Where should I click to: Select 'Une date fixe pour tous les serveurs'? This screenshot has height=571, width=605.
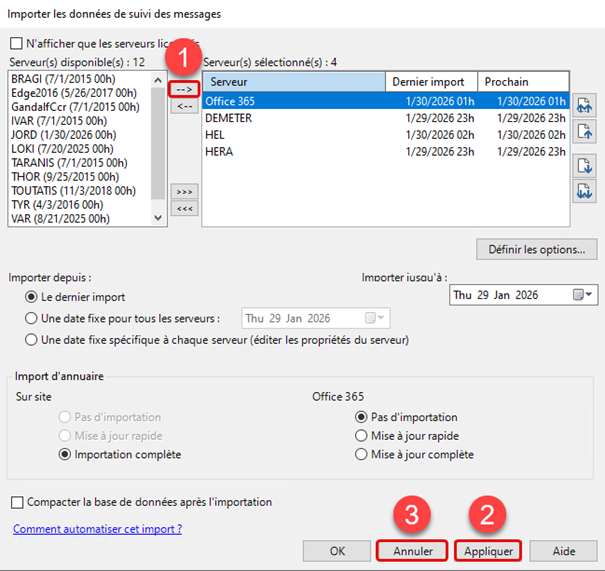(32, 319)
